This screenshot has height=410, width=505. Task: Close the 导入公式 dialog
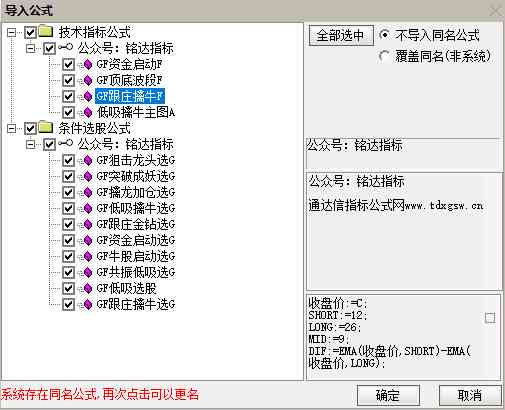[495, 11]
